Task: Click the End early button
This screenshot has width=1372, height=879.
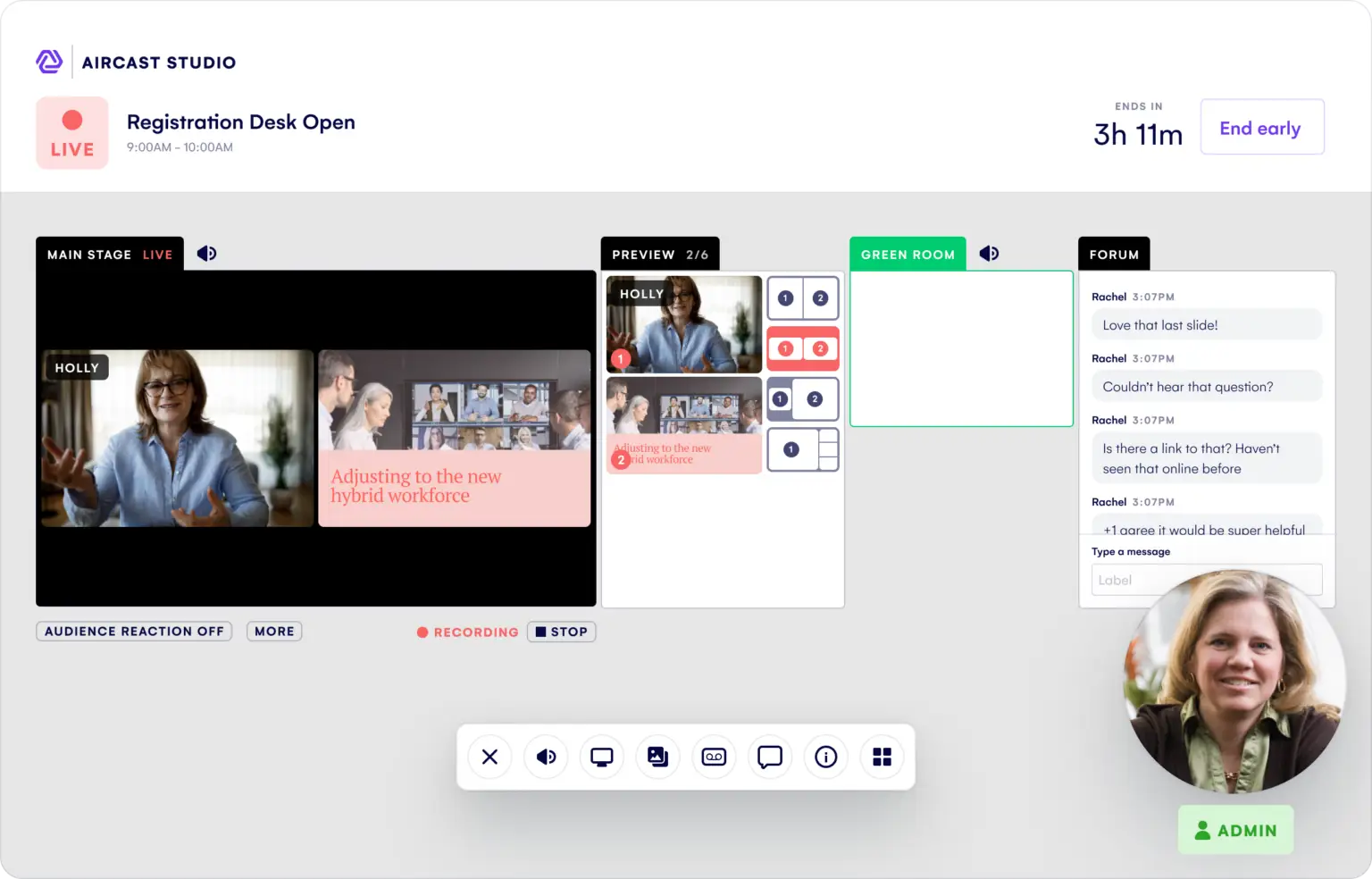Action: 1261,128
